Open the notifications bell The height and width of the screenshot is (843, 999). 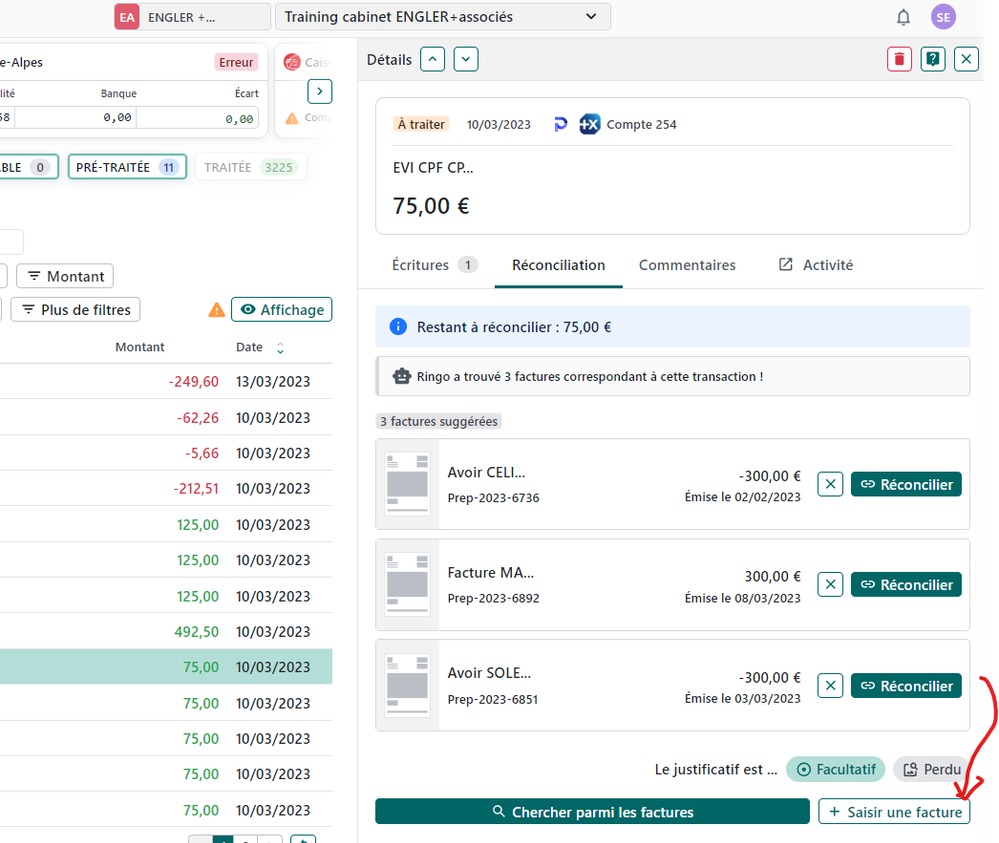(x=903, y=17)
